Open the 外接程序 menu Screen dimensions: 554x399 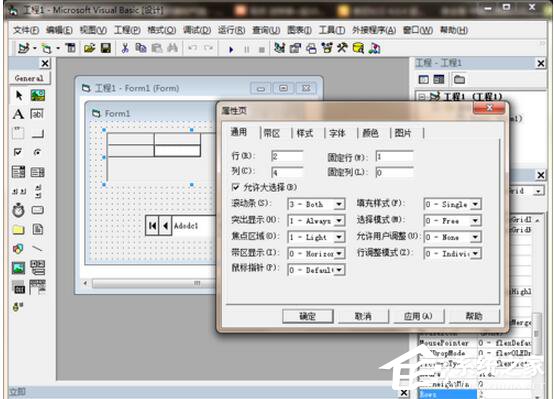[374, 30]
